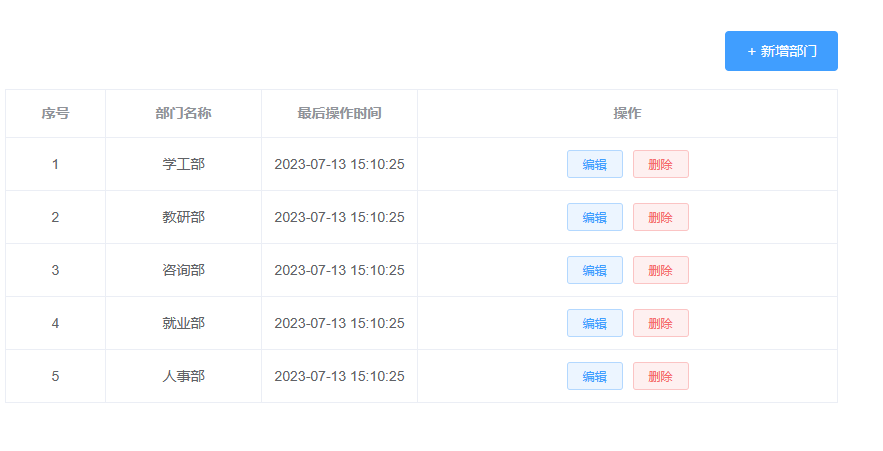The image size is (883, 451).
Task: Click the 操作 column header
Action: coord(627,113)
